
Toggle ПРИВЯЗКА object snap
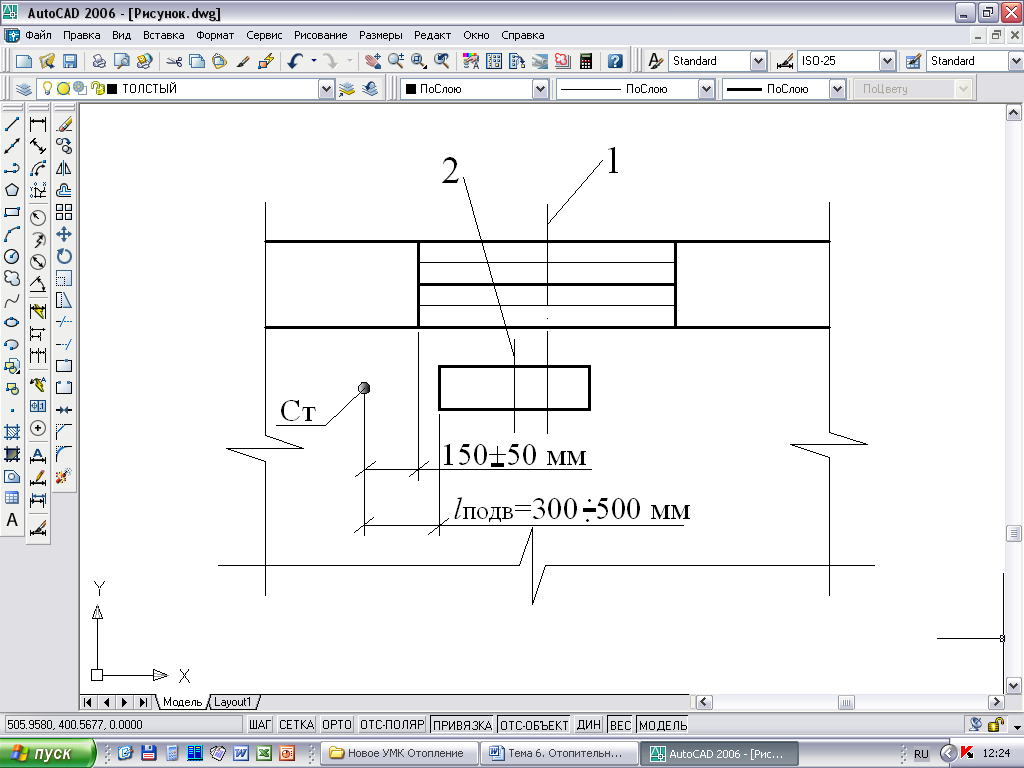click(462, 725)
